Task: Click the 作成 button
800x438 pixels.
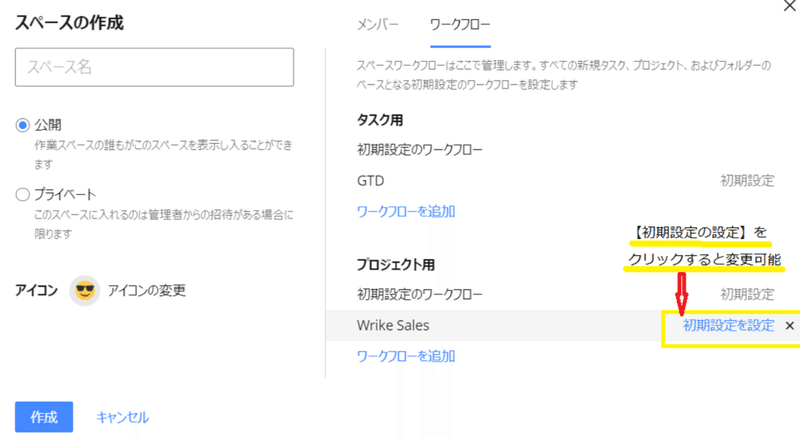Action: [x=44, y=417]
